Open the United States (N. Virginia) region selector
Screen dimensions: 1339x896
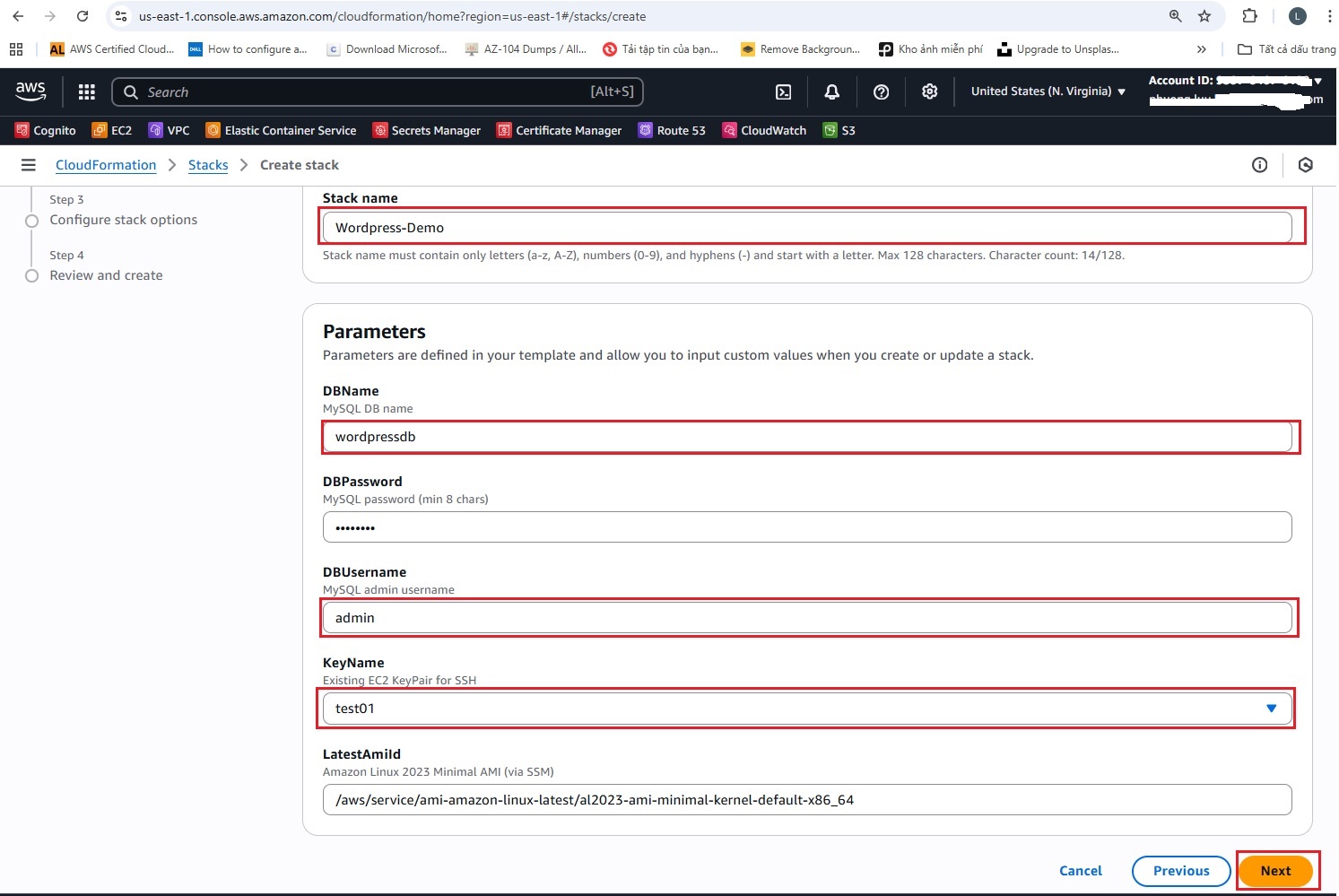[1048, 91]
